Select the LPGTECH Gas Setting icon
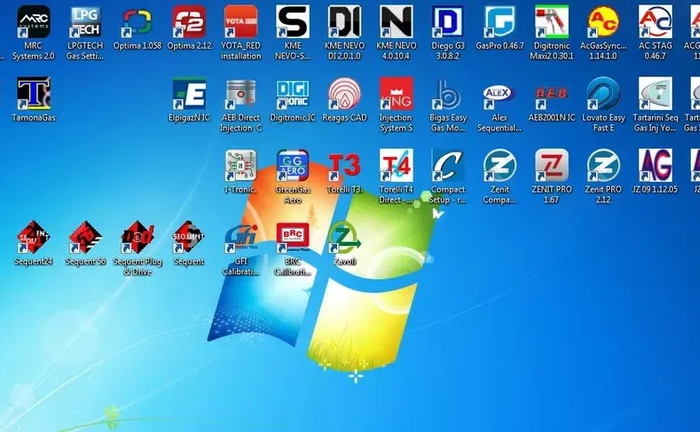Screen dimensions: 700x432 85,22
